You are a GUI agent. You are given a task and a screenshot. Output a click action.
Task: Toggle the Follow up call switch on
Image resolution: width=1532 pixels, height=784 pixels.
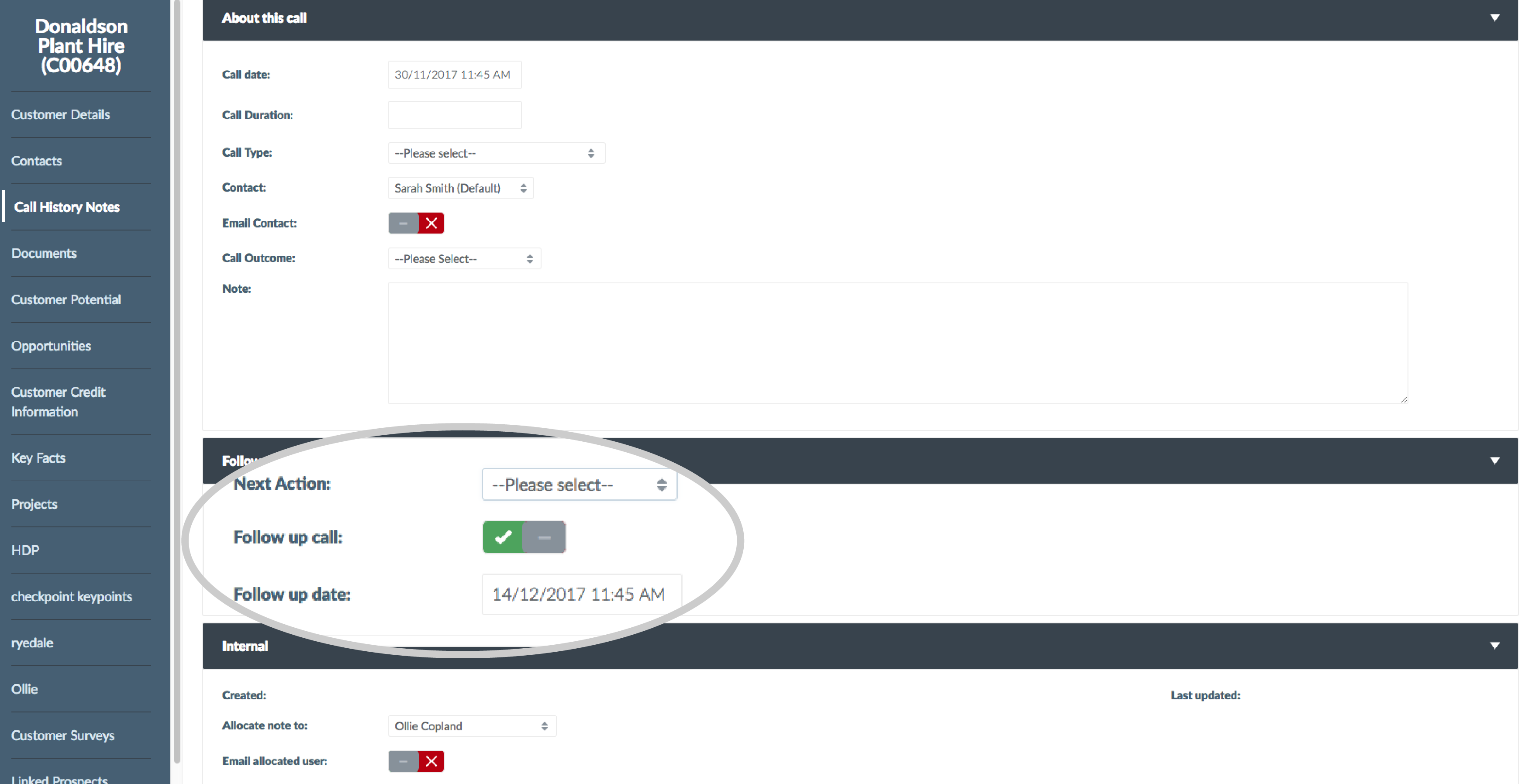502,537
